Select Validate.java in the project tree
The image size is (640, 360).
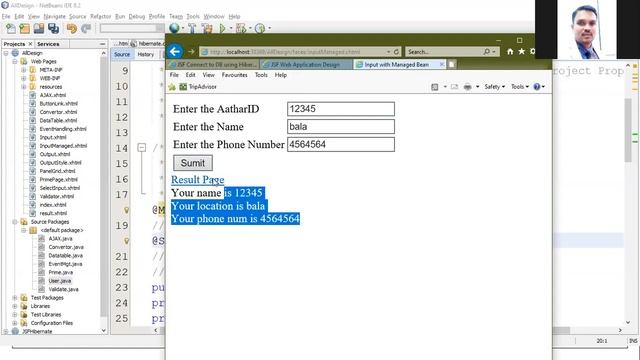pos(63,289)
